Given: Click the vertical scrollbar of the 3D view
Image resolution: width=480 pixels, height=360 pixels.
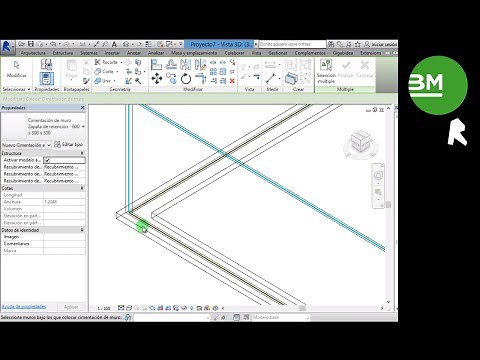Looking at the screenshot, I should (x=388, y=204).
